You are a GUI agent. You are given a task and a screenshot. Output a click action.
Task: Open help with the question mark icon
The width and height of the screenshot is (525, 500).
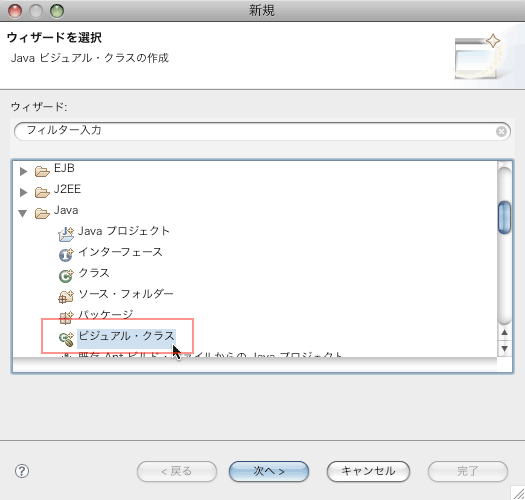(x=22, y=471)
